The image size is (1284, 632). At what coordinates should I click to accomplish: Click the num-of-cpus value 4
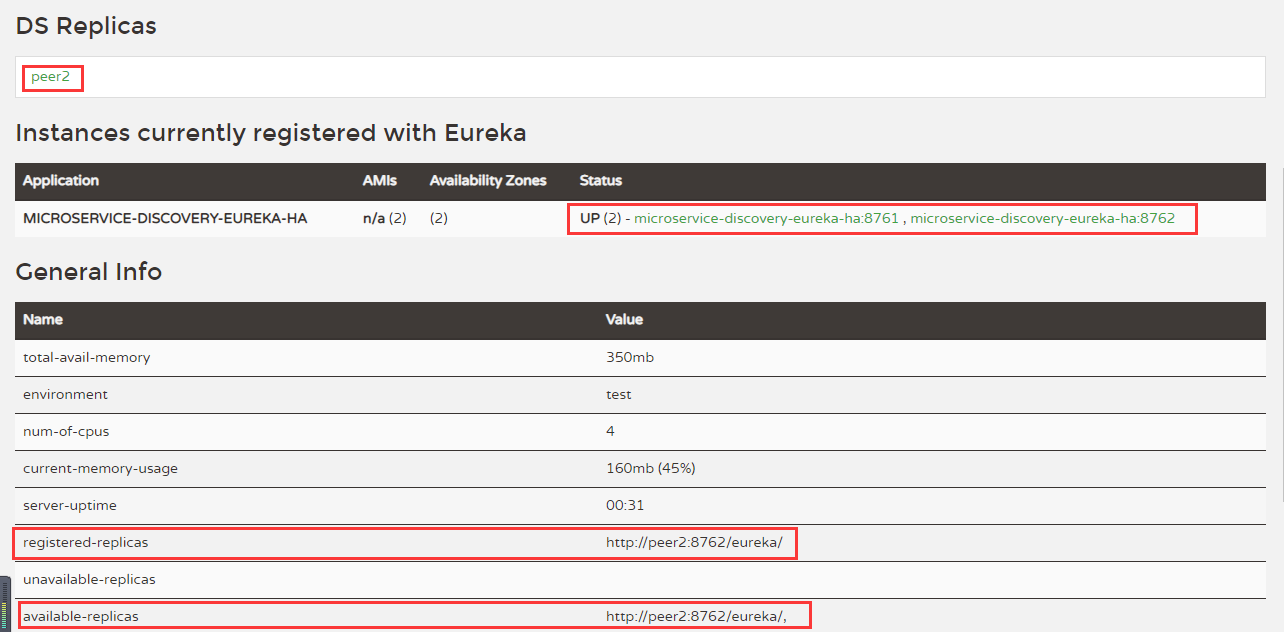pyautogui.click(x=610, y=431)
